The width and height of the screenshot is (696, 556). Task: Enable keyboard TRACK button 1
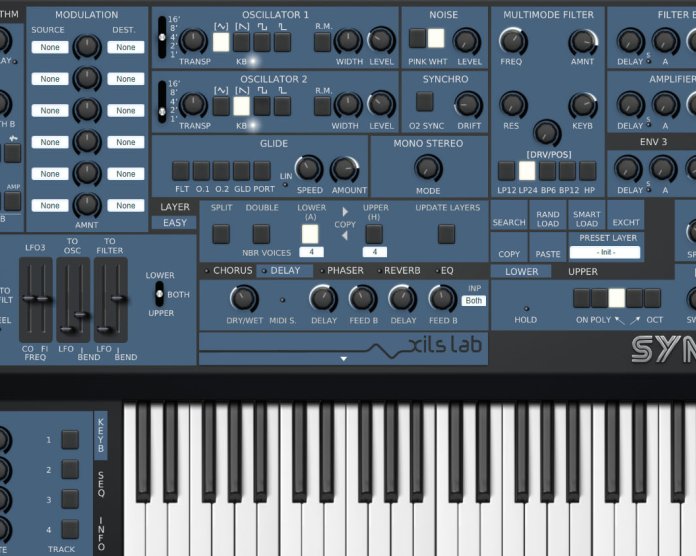click(x=70, y=440)
